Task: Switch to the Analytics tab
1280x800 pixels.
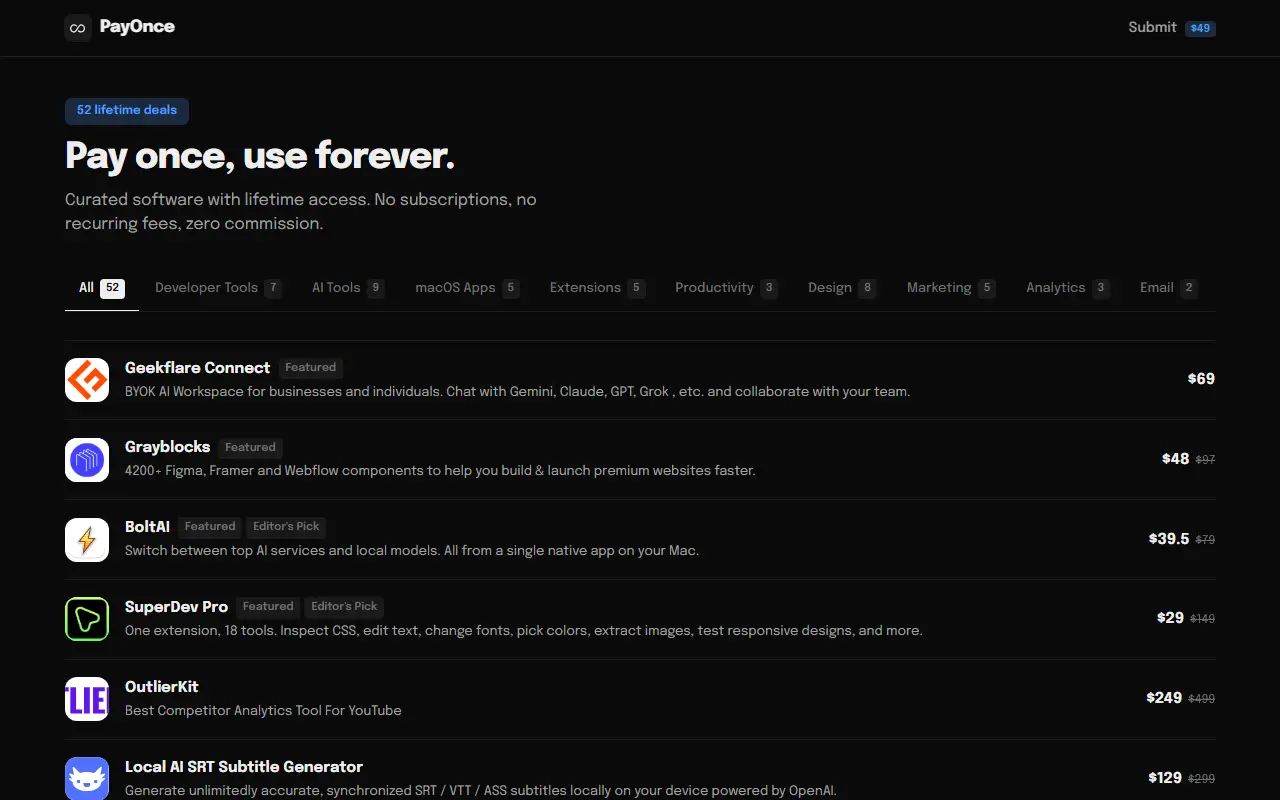Action: [x=1068, y=288]
